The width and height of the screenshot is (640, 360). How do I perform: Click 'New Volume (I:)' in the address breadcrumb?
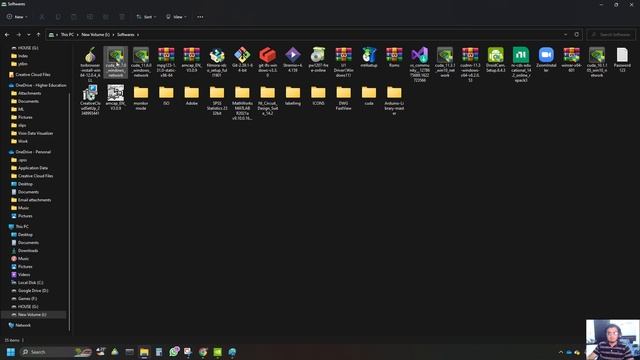pos(96,35)
